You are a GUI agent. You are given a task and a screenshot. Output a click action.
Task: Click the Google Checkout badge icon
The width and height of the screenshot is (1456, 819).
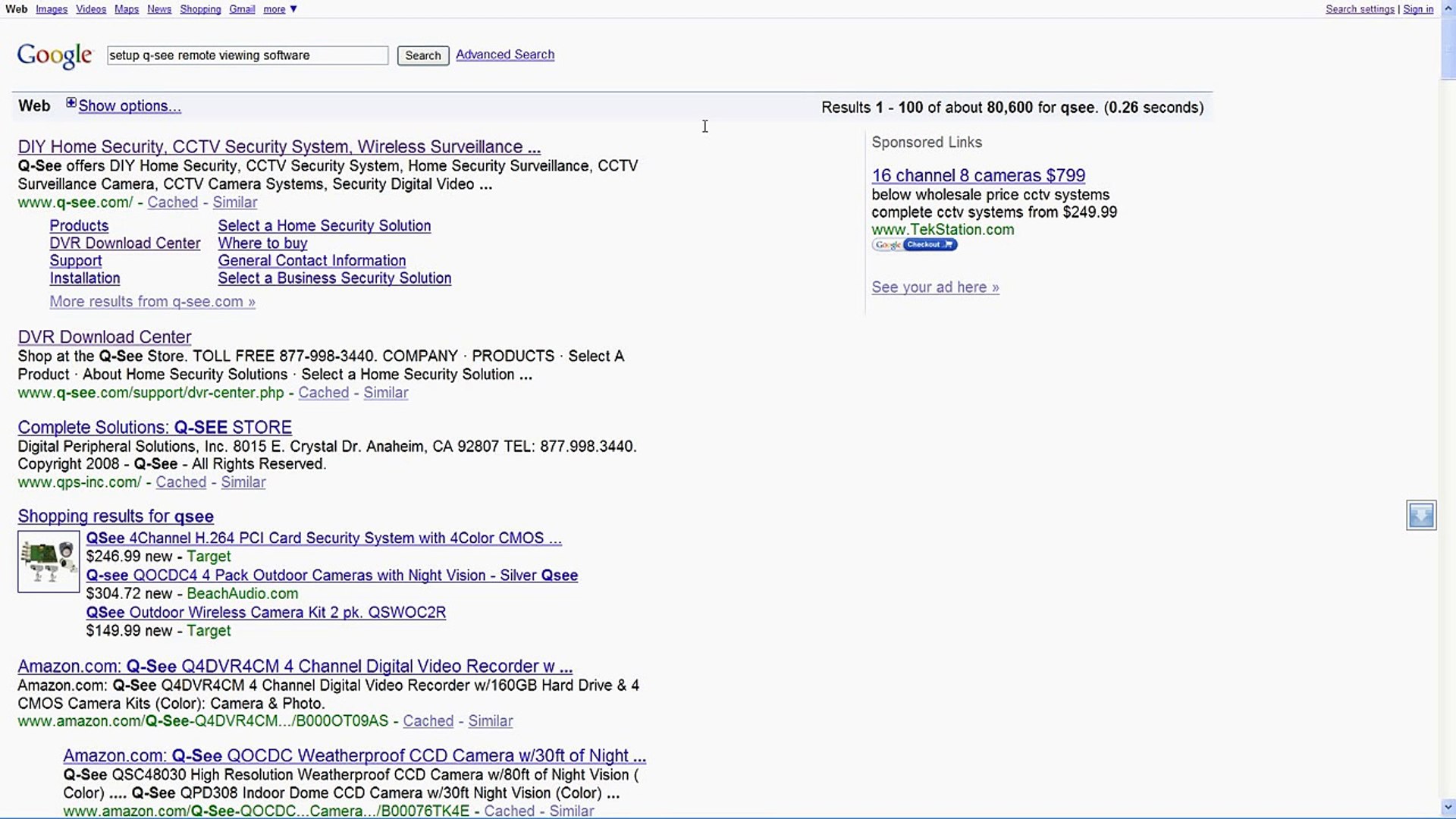915,245
